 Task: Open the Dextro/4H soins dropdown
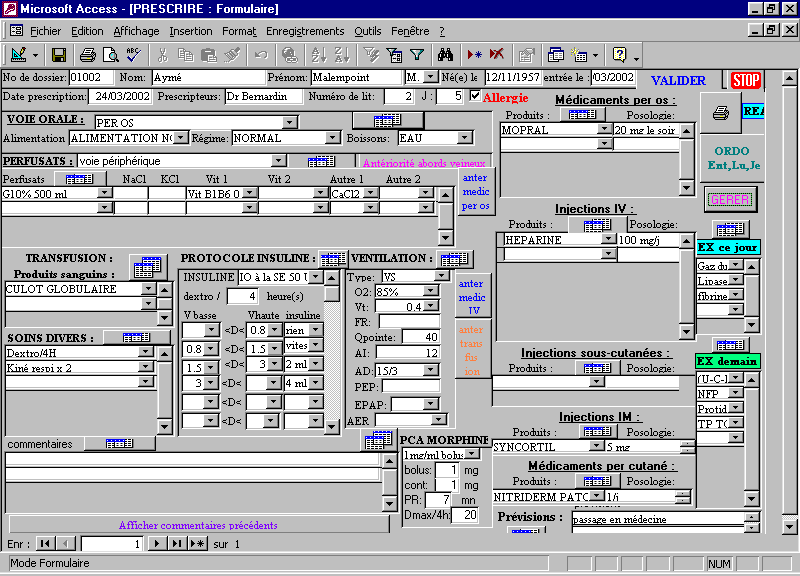(145, 352)
